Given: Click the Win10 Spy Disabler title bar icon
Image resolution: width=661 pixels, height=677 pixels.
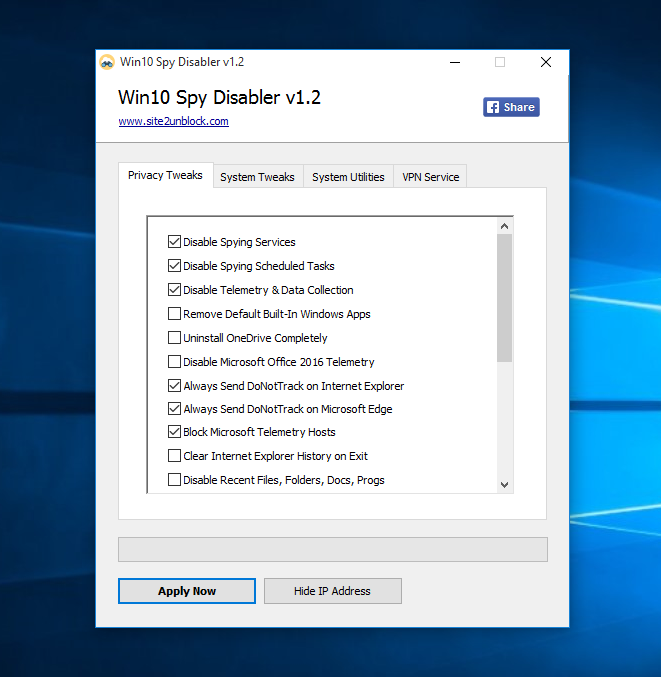Looking at the screenshot, I should (107, 62).
